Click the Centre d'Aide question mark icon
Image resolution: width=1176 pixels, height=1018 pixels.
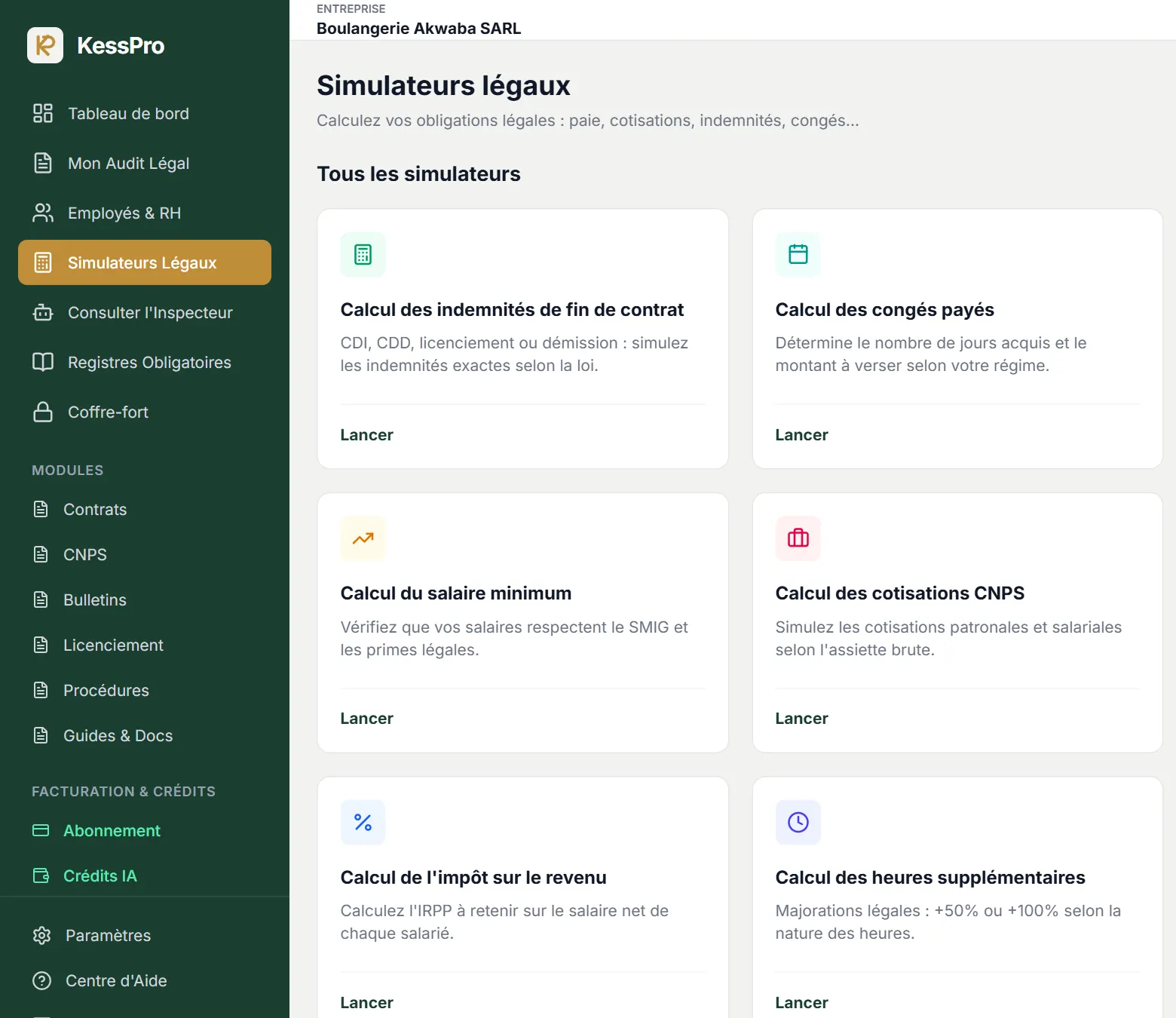(42, 980)
